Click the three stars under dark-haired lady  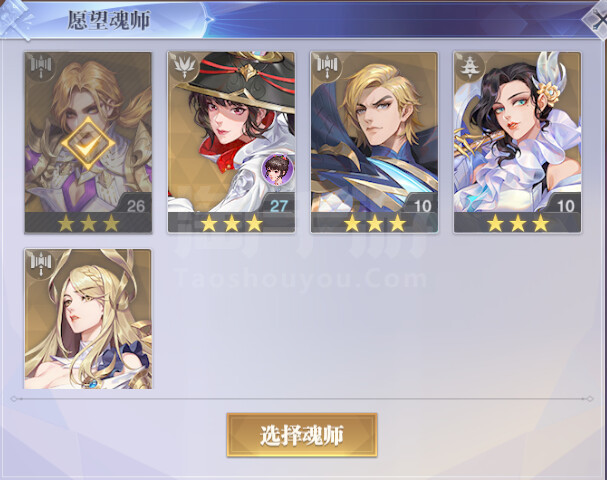pos(518,223)
